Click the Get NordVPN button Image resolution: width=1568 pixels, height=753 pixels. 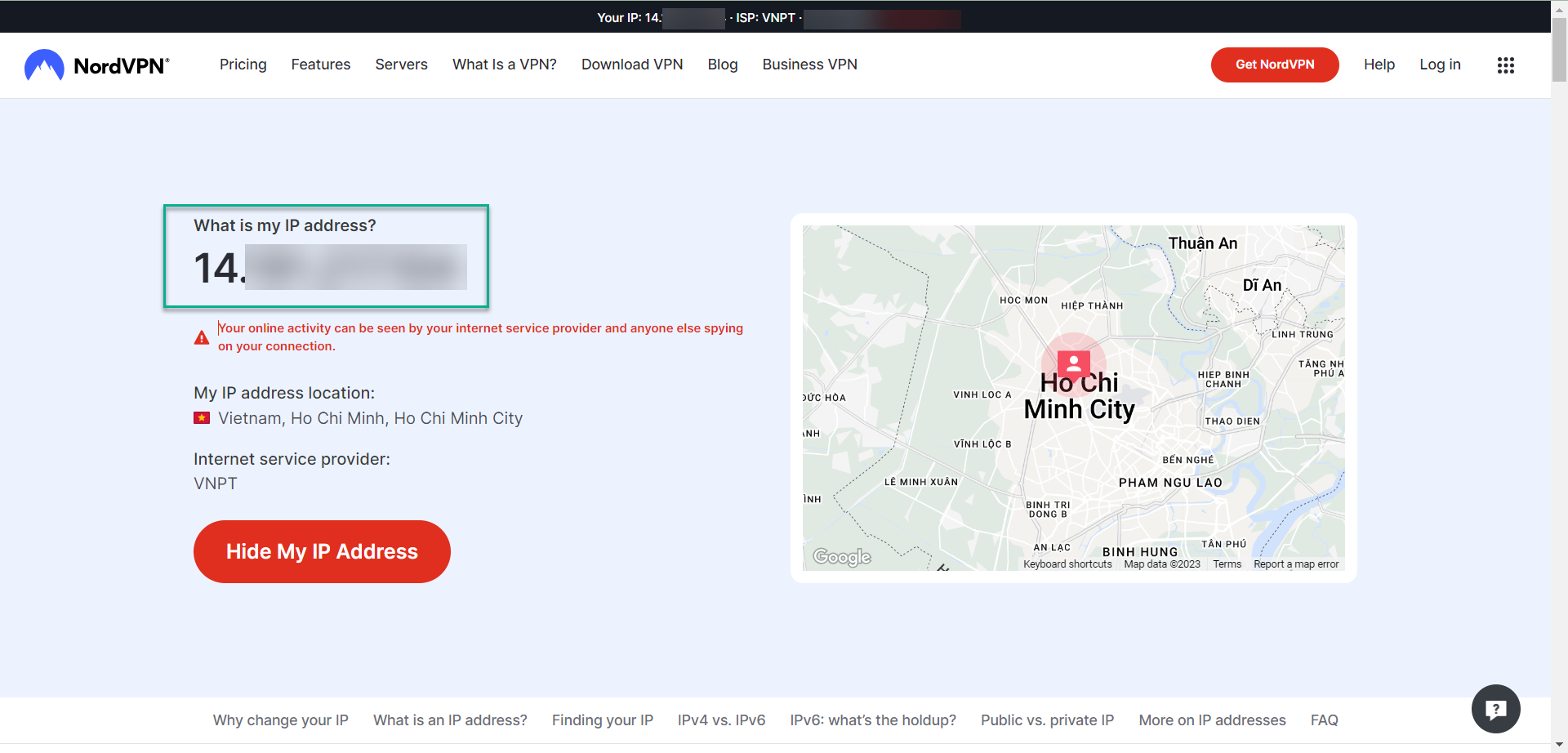[1275, 65]
